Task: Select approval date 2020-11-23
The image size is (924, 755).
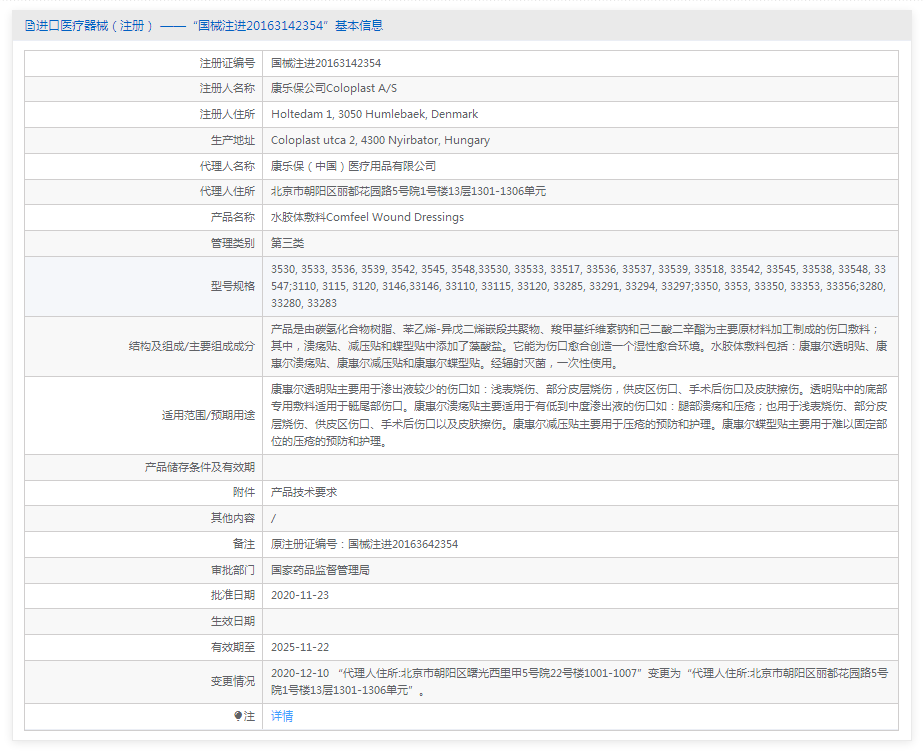Action: coord(300,595)
